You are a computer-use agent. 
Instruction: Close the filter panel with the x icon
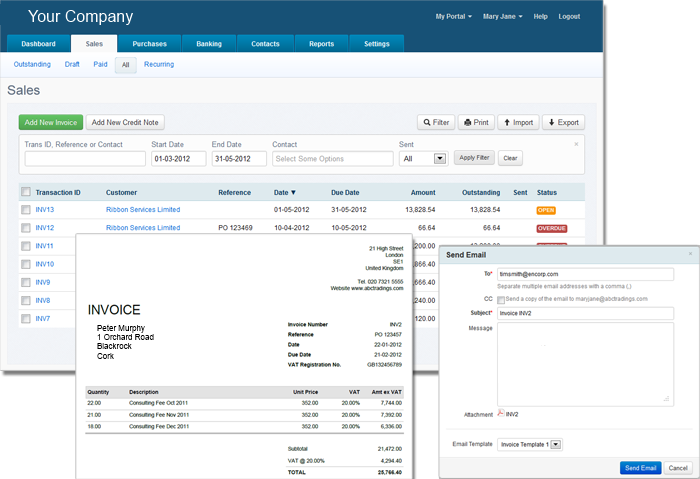(576, 144)
